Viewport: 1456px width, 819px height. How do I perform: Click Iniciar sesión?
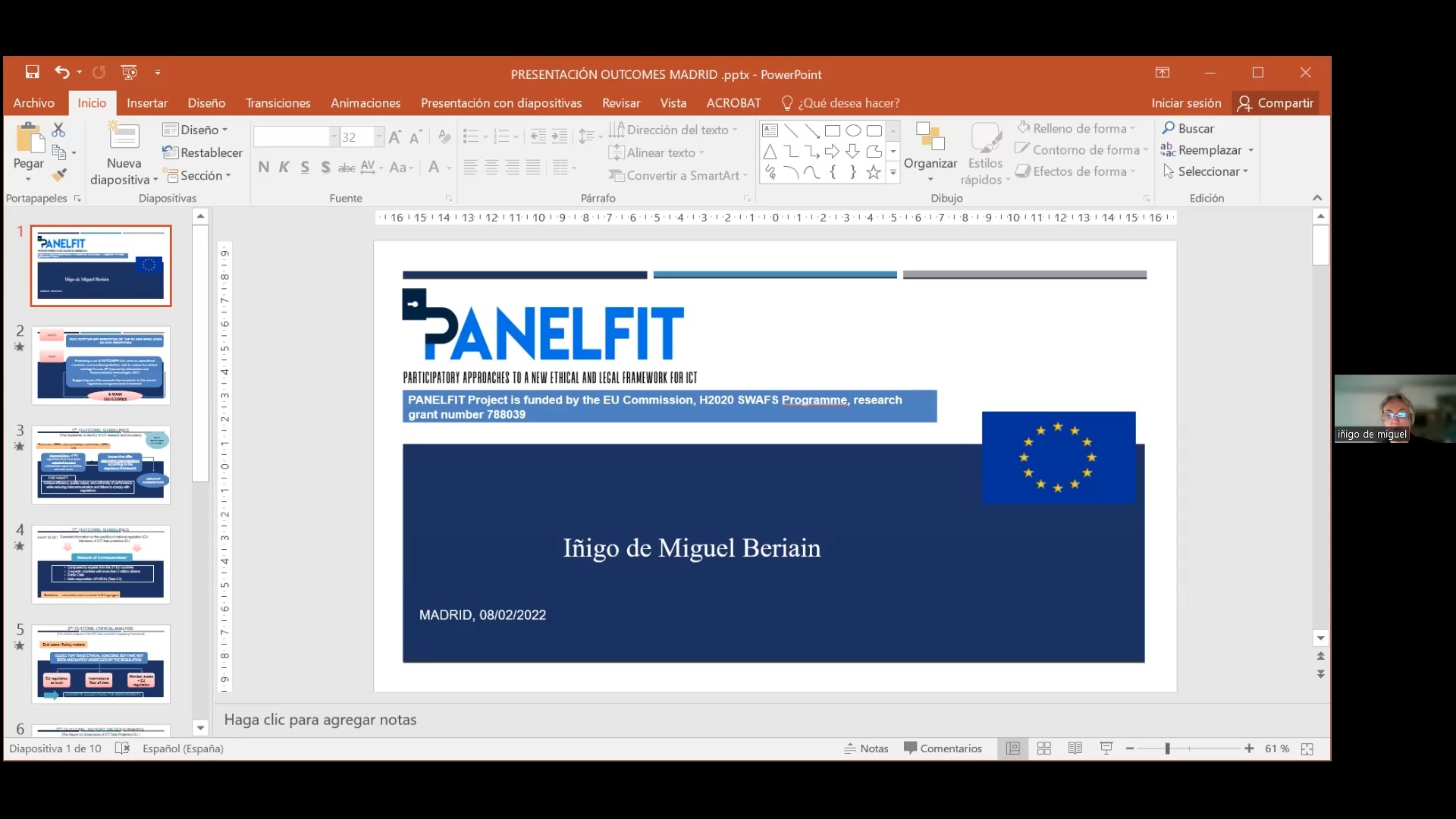(x=1186, y=103)
